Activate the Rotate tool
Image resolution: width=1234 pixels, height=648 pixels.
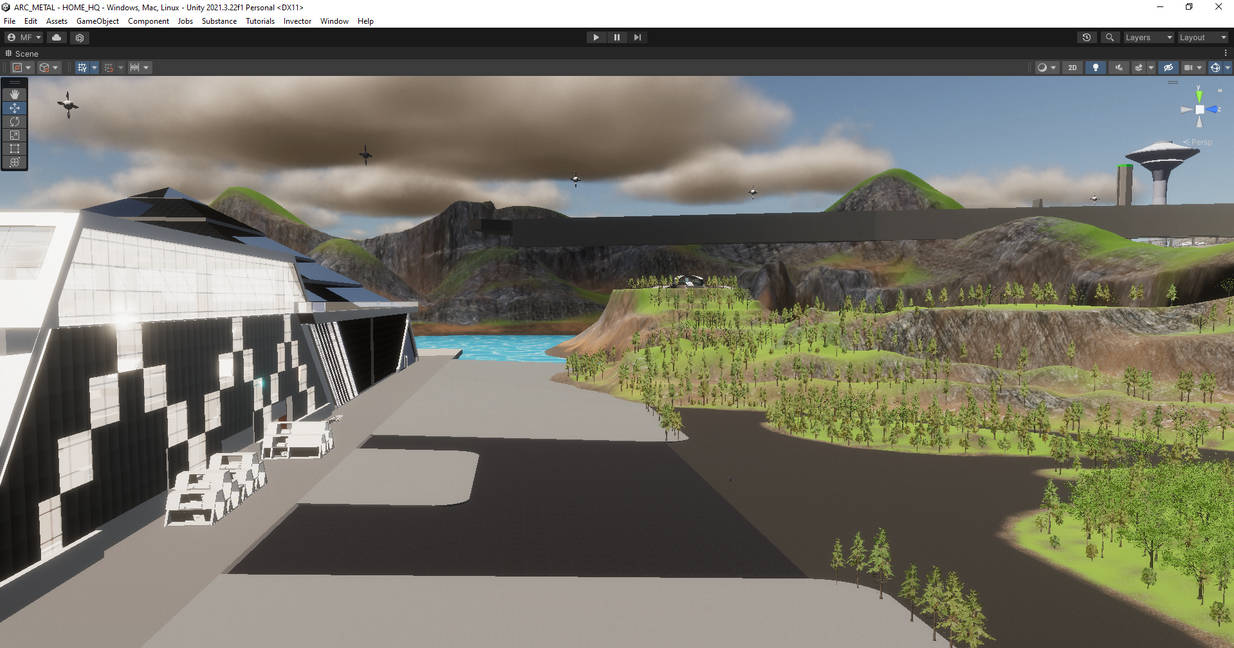[x=14, y=121]
